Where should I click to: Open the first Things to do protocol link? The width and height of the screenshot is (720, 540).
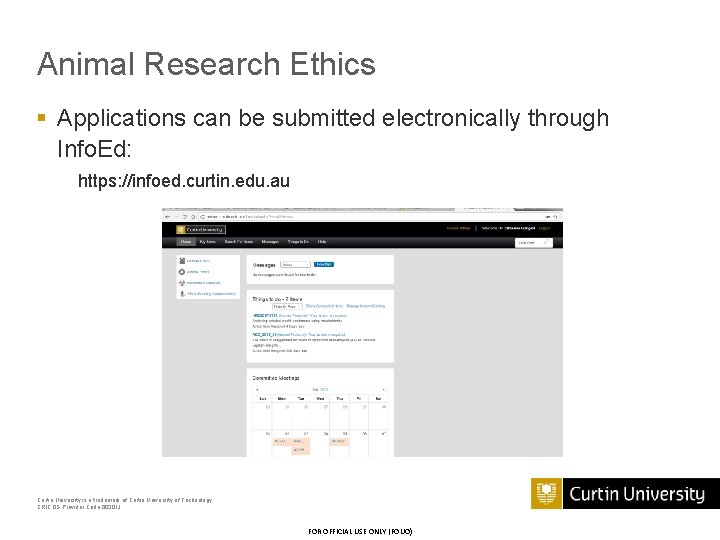pyautogui.click(x=299, y=316)
